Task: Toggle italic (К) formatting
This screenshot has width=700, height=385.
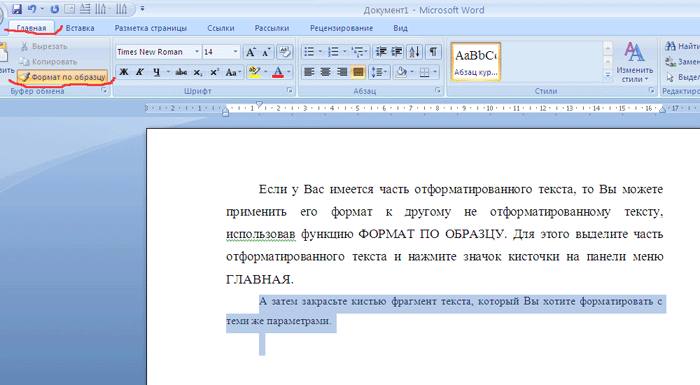Action: [x=140, y=72]
